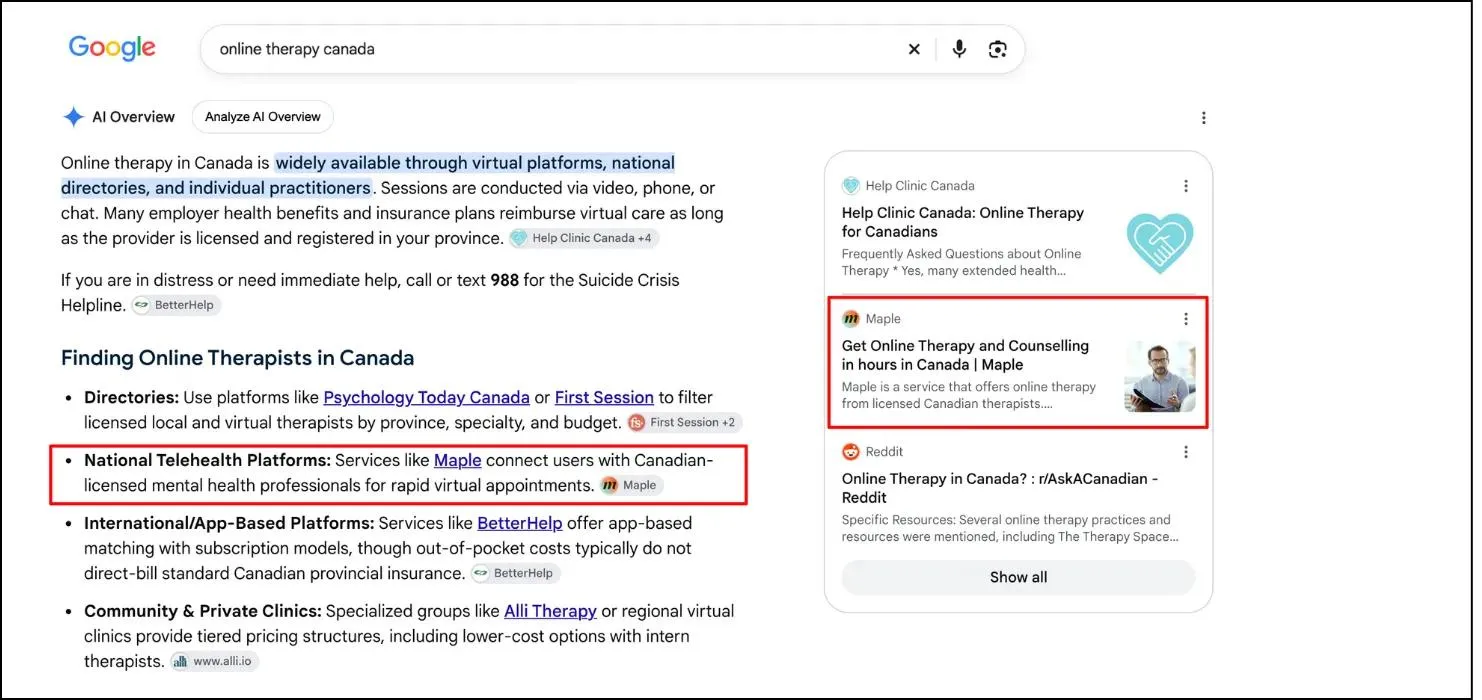
Task: Follow the BetterHelp link in International bullet
Action: tap(520, 523)
